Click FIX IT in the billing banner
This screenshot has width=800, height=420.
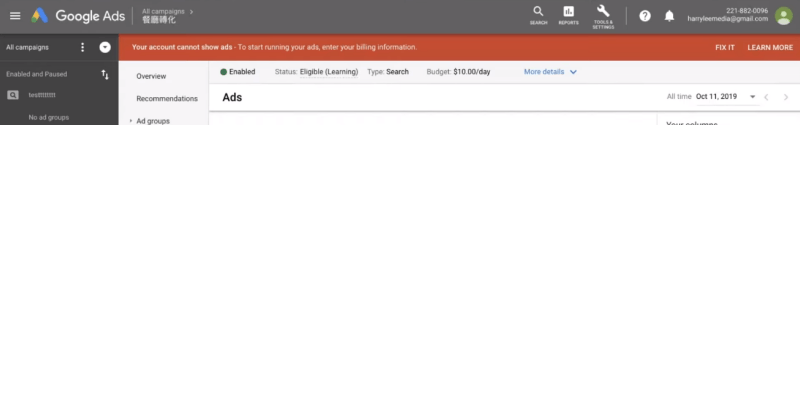tap(725, 47)
